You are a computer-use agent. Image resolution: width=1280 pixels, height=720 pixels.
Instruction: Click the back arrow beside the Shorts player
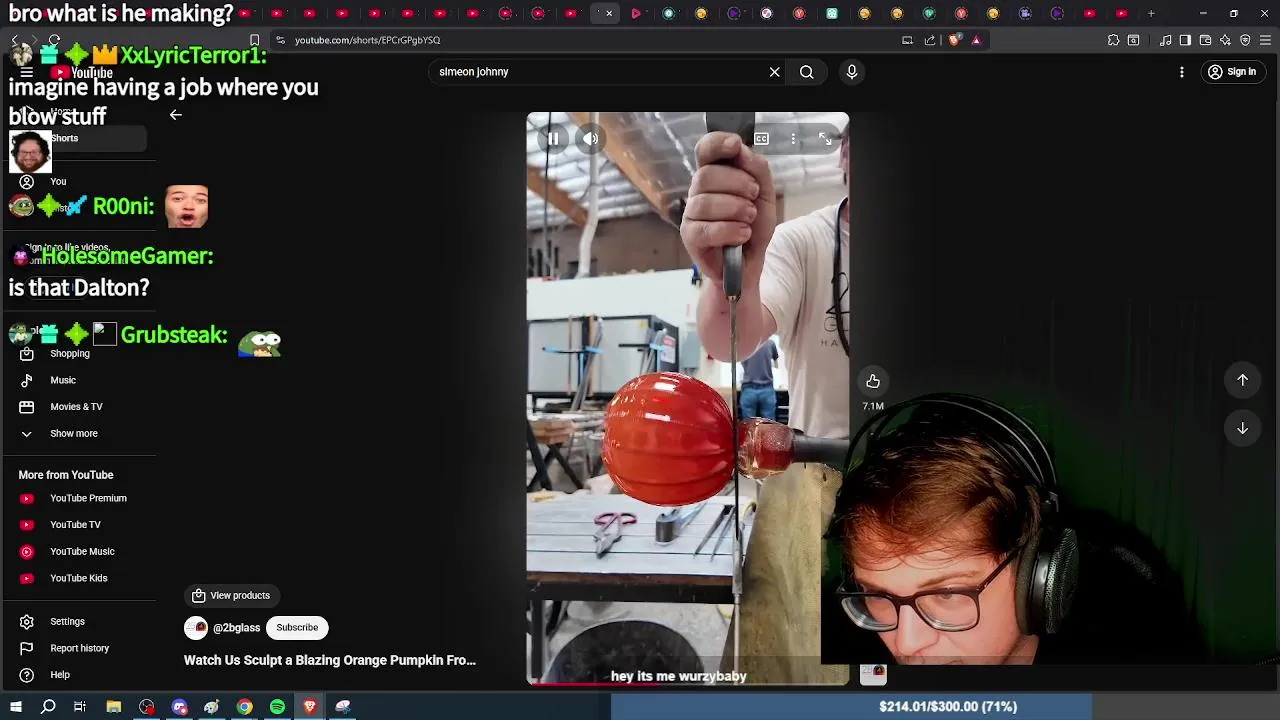175,115
